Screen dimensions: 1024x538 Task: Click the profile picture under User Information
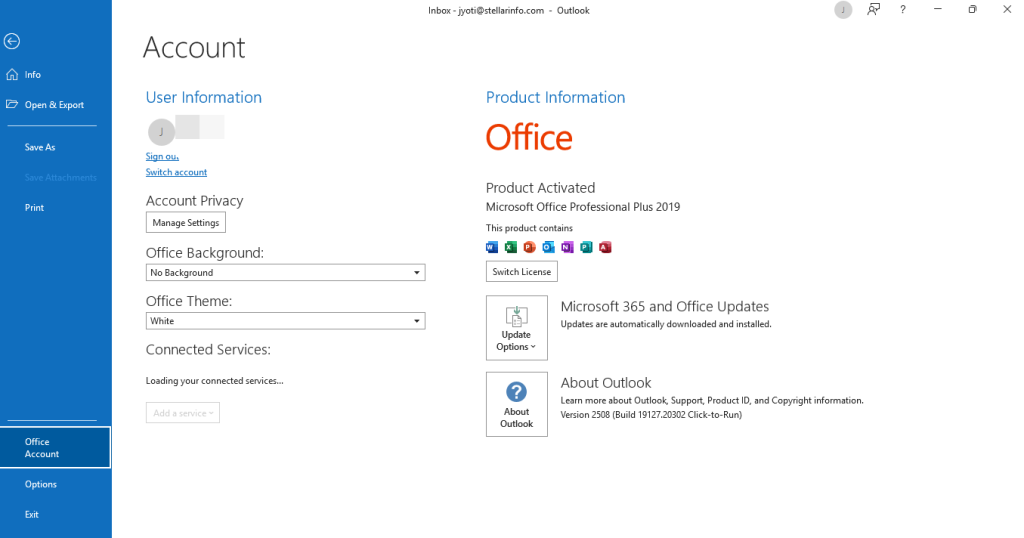(x=161, y=132)
